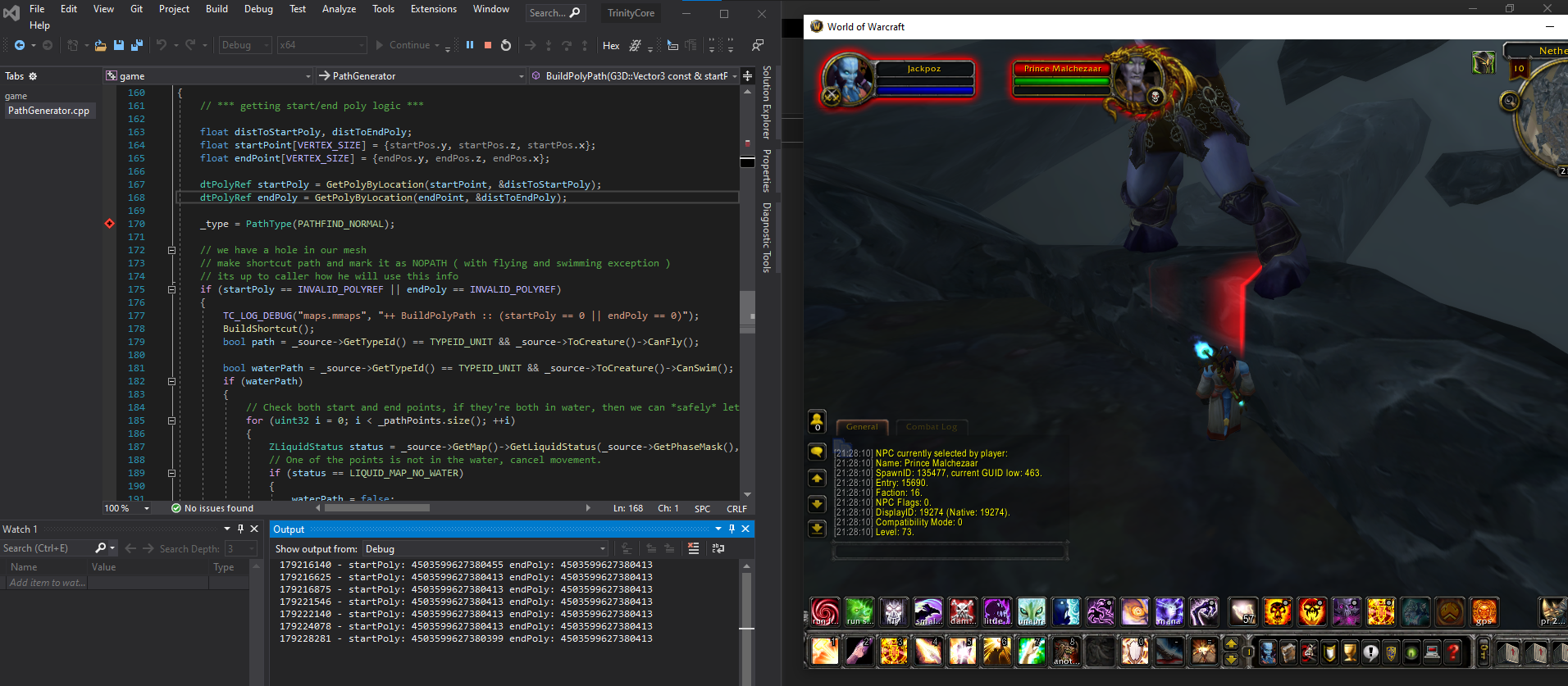Viewport: 1568px width, 686px height.
Task: Open Properties side tab
Action: tap(767, 170)
